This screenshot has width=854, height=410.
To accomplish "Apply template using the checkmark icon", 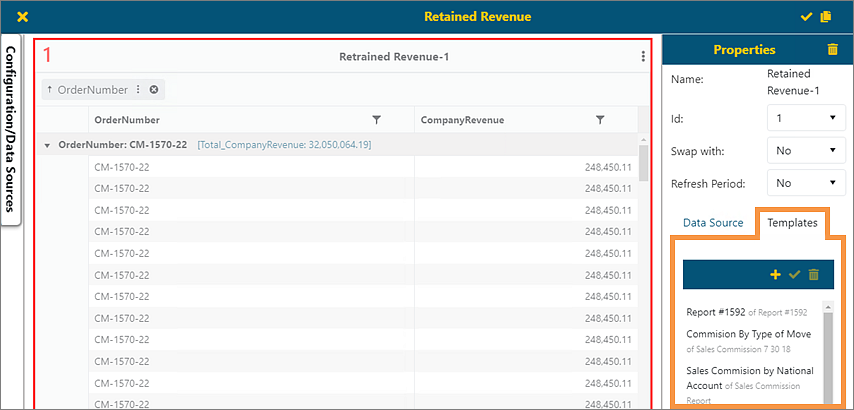I will tap(794, 275).
